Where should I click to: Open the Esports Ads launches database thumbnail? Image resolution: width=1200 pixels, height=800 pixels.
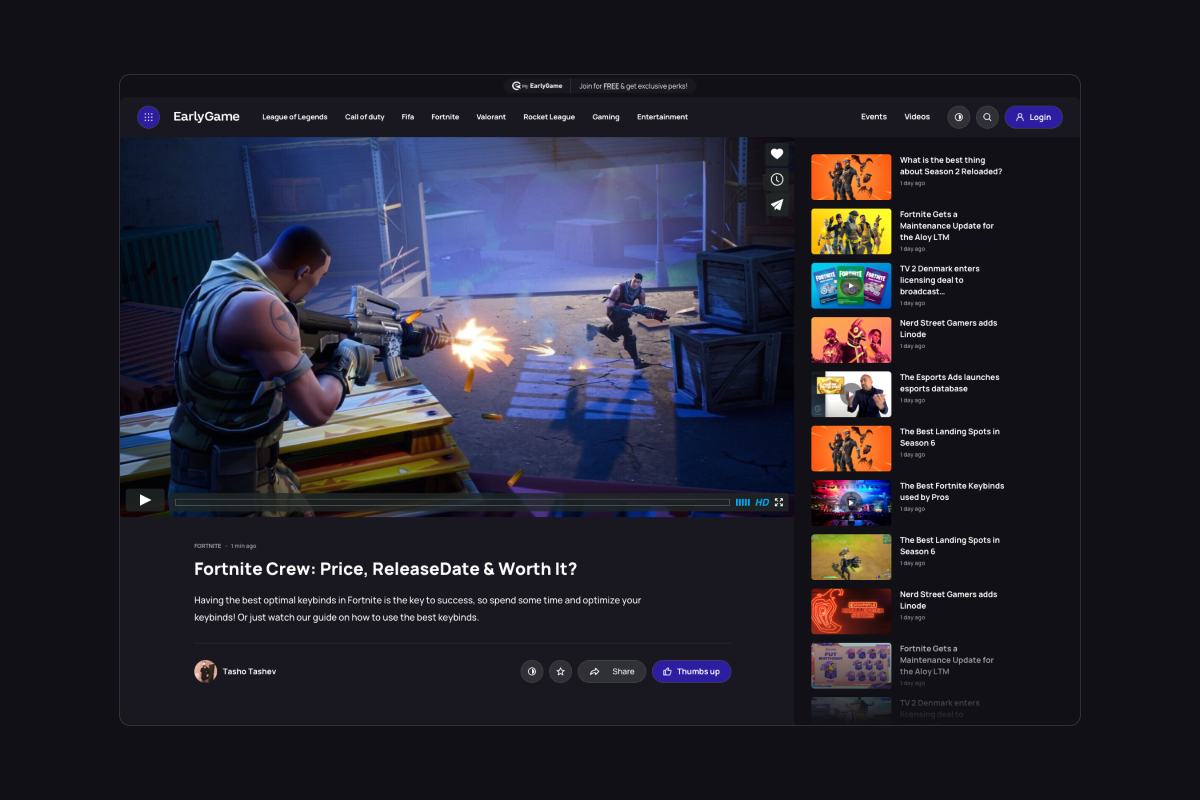pos(851,394)
